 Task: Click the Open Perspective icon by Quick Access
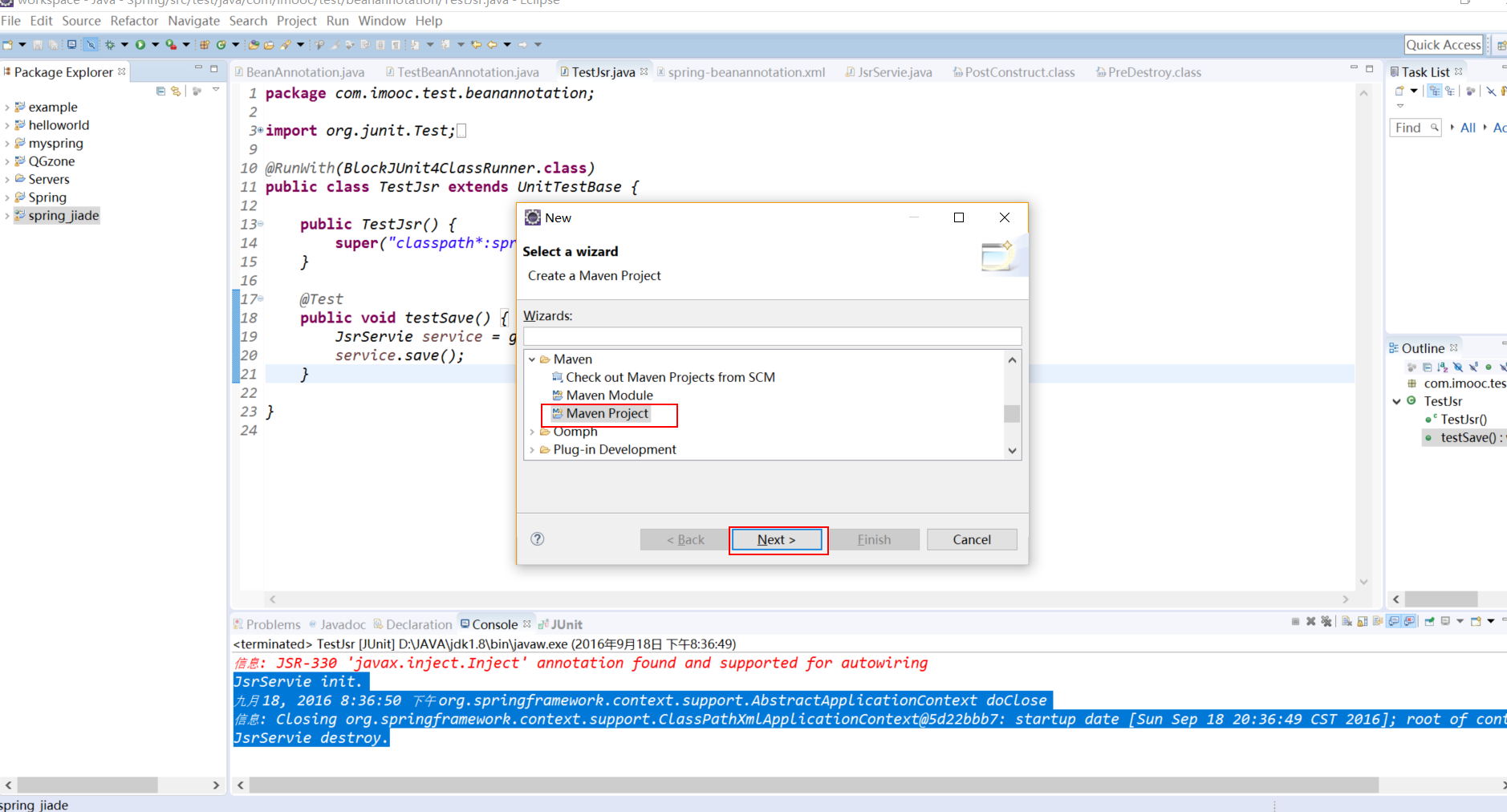click(1501, 45)
